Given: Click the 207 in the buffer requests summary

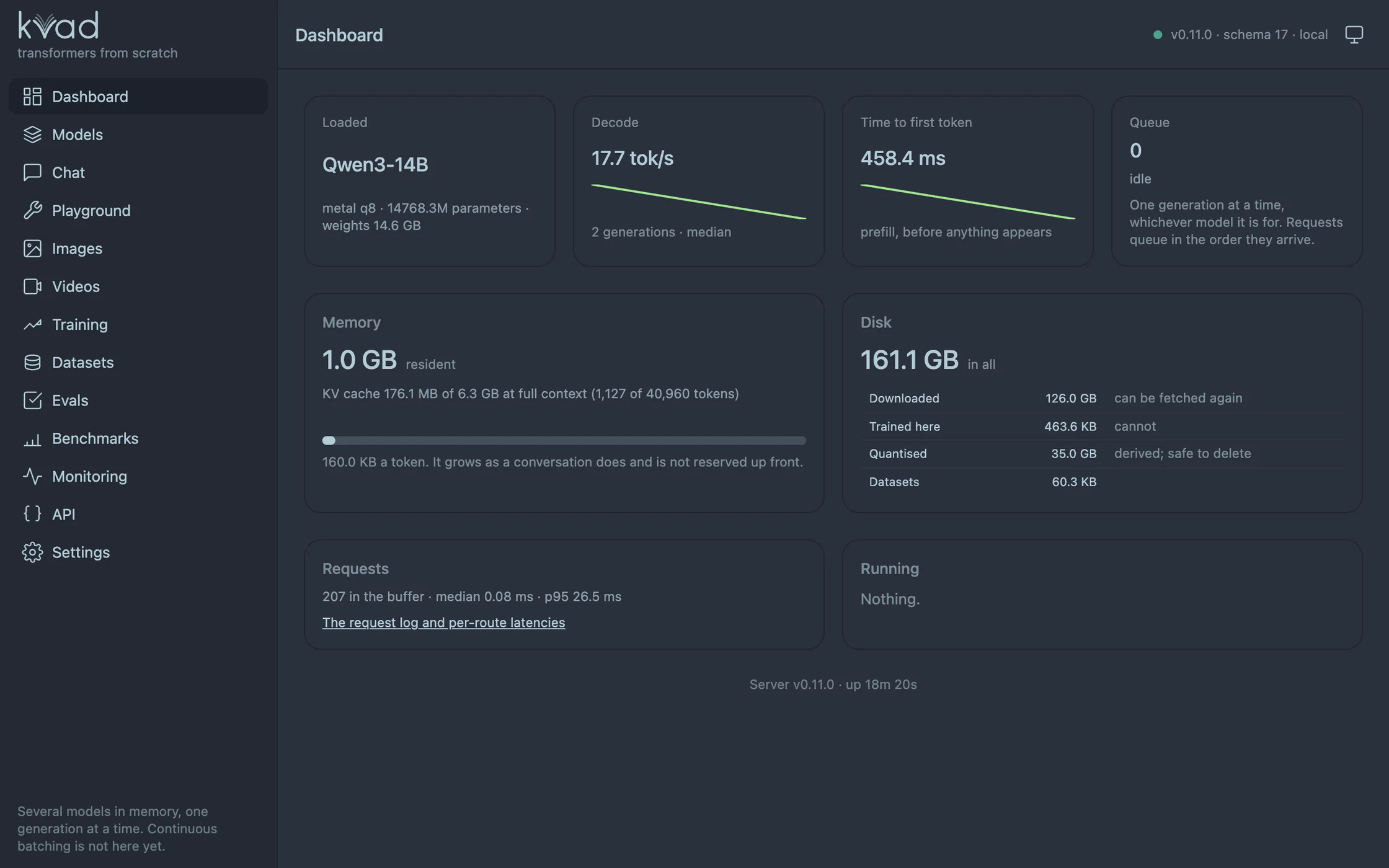Looking at the screenshot, I should point(471,596).
